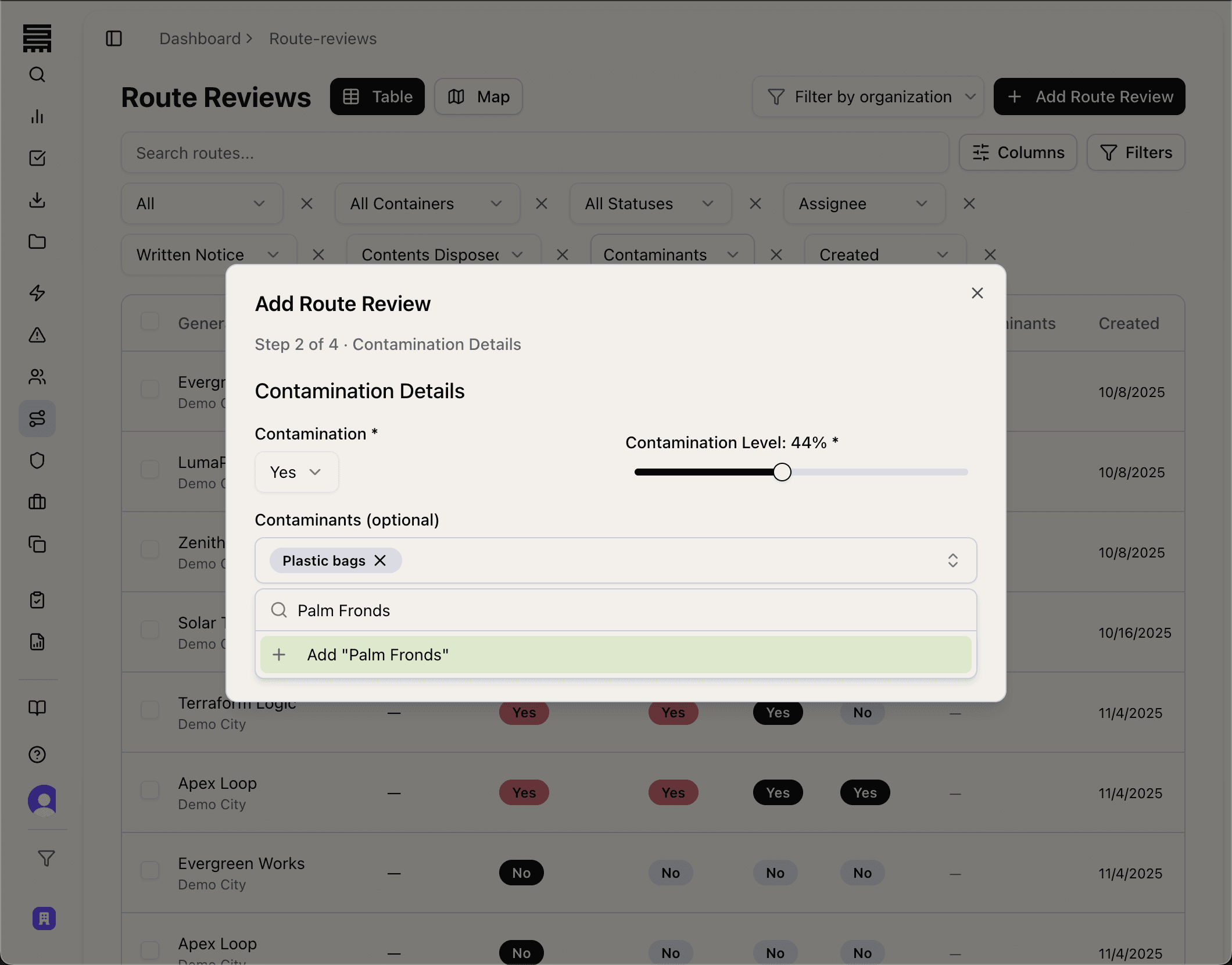This screenshot has width=1232, height=965.
Task: Tick the Terraform Logic row checkbox
Action: coord(150,709)
